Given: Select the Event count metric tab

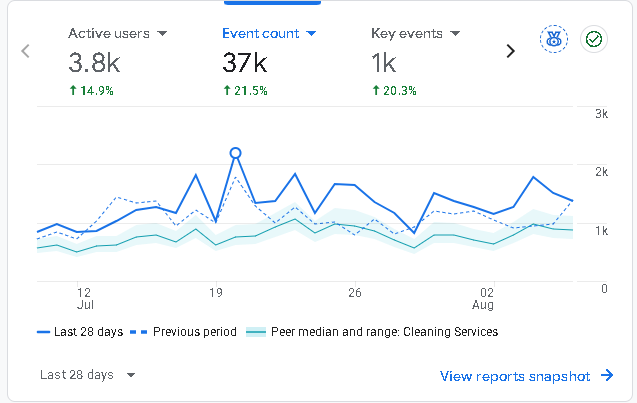Looking at the screenshot, I should tap(269, 61).
